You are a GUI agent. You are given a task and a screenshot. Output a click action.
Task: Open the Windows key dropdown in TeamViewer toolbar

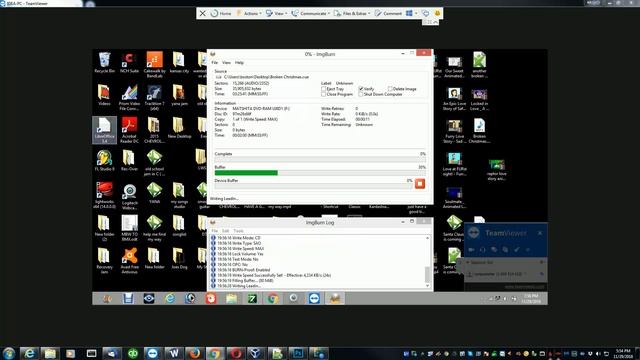tap(412, 13)
